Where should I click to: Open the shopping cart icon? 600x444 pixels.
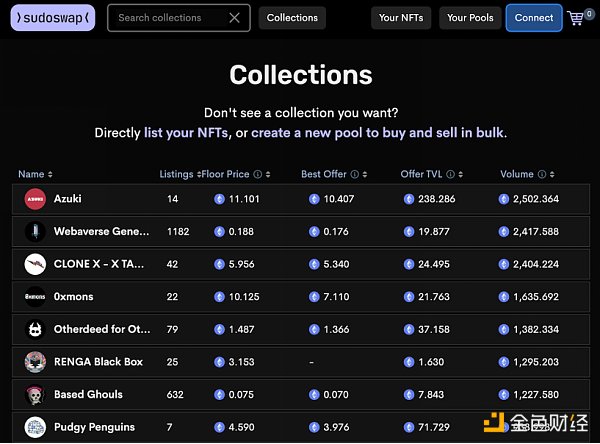tap(576, 18)
